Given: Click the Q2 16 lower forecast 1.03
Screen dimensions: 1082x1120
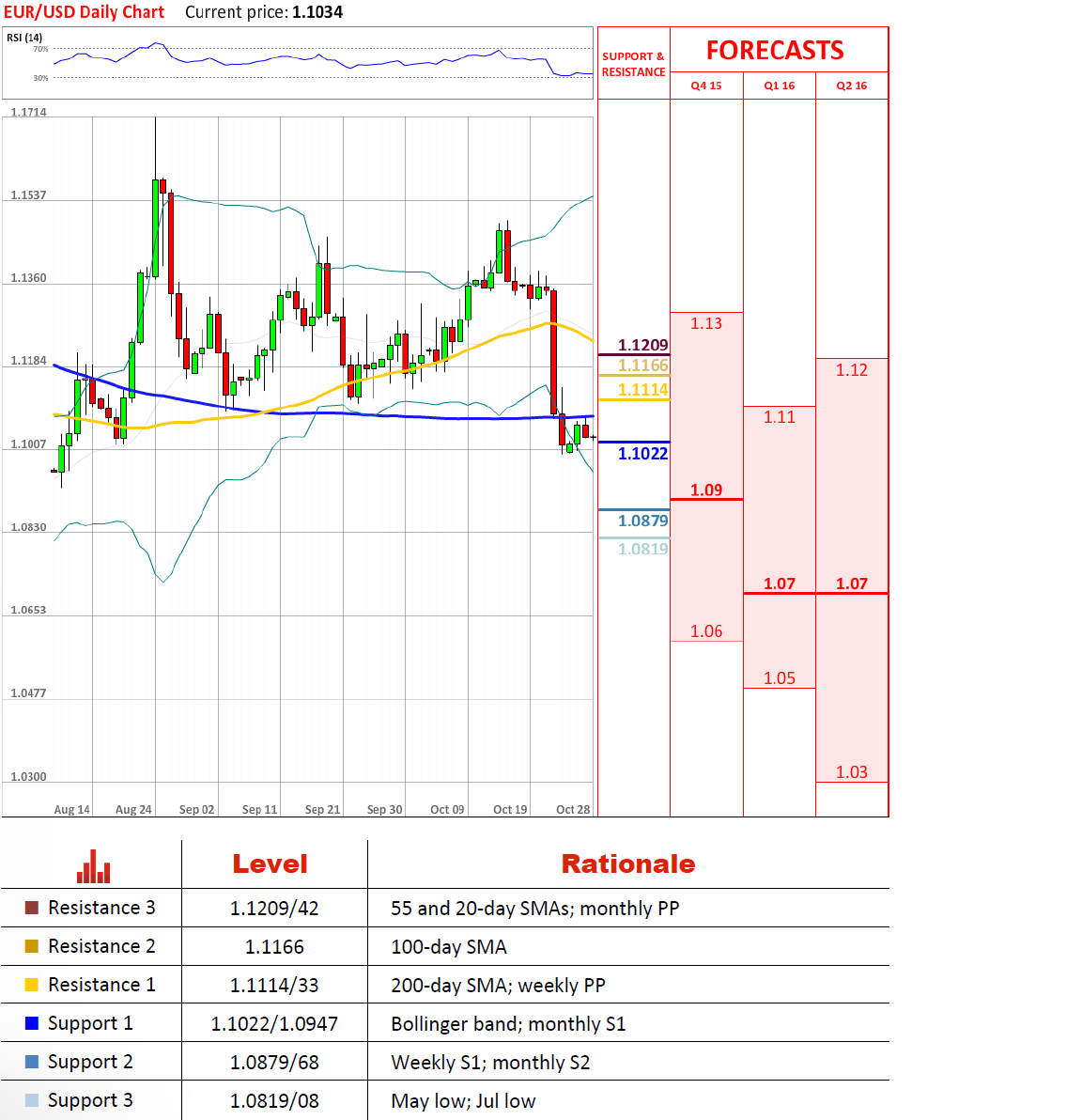Looking at the screenshot, I should tap(852, 772).
